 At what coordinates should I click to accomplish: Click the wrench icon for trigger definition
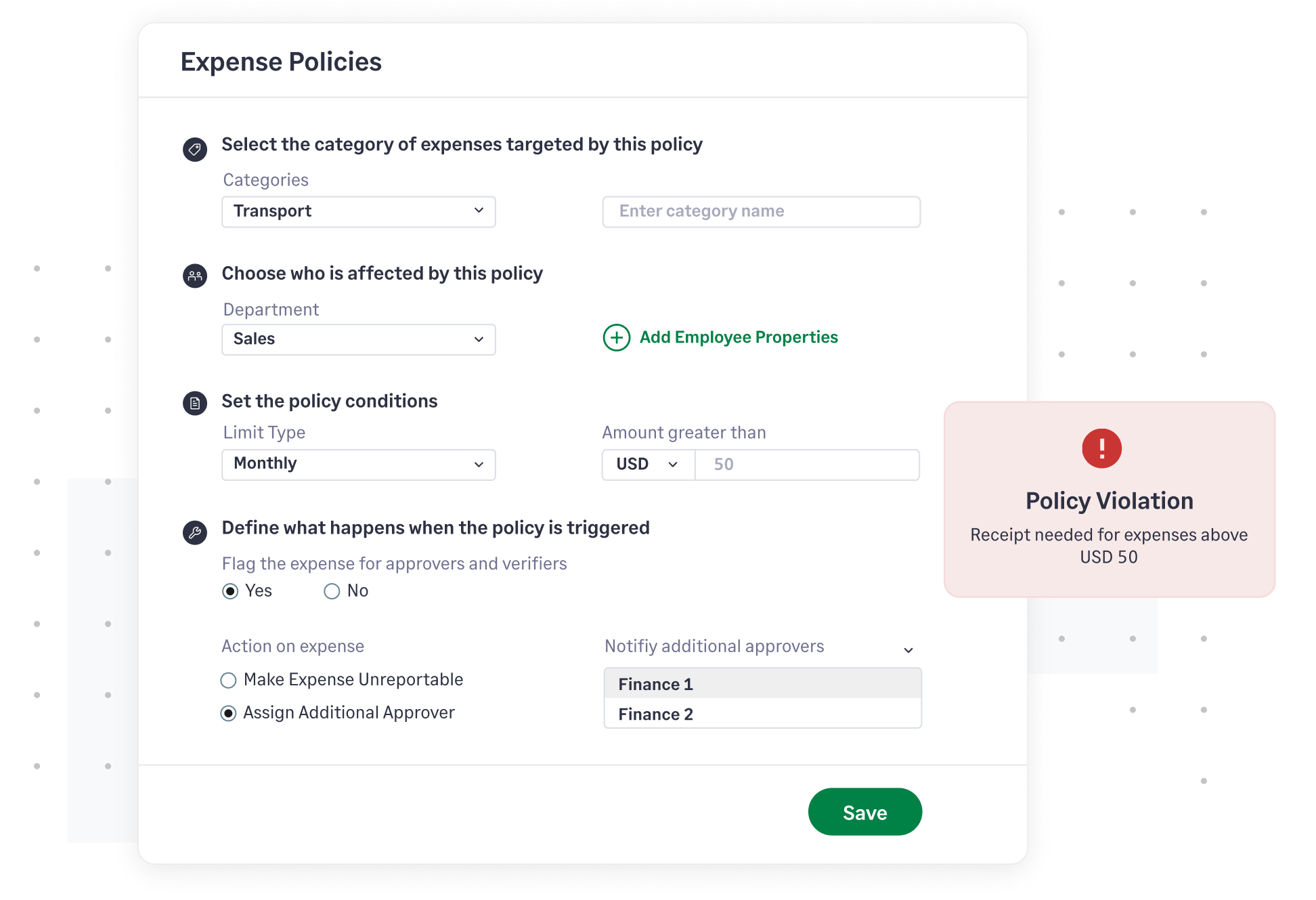(194, 531)
